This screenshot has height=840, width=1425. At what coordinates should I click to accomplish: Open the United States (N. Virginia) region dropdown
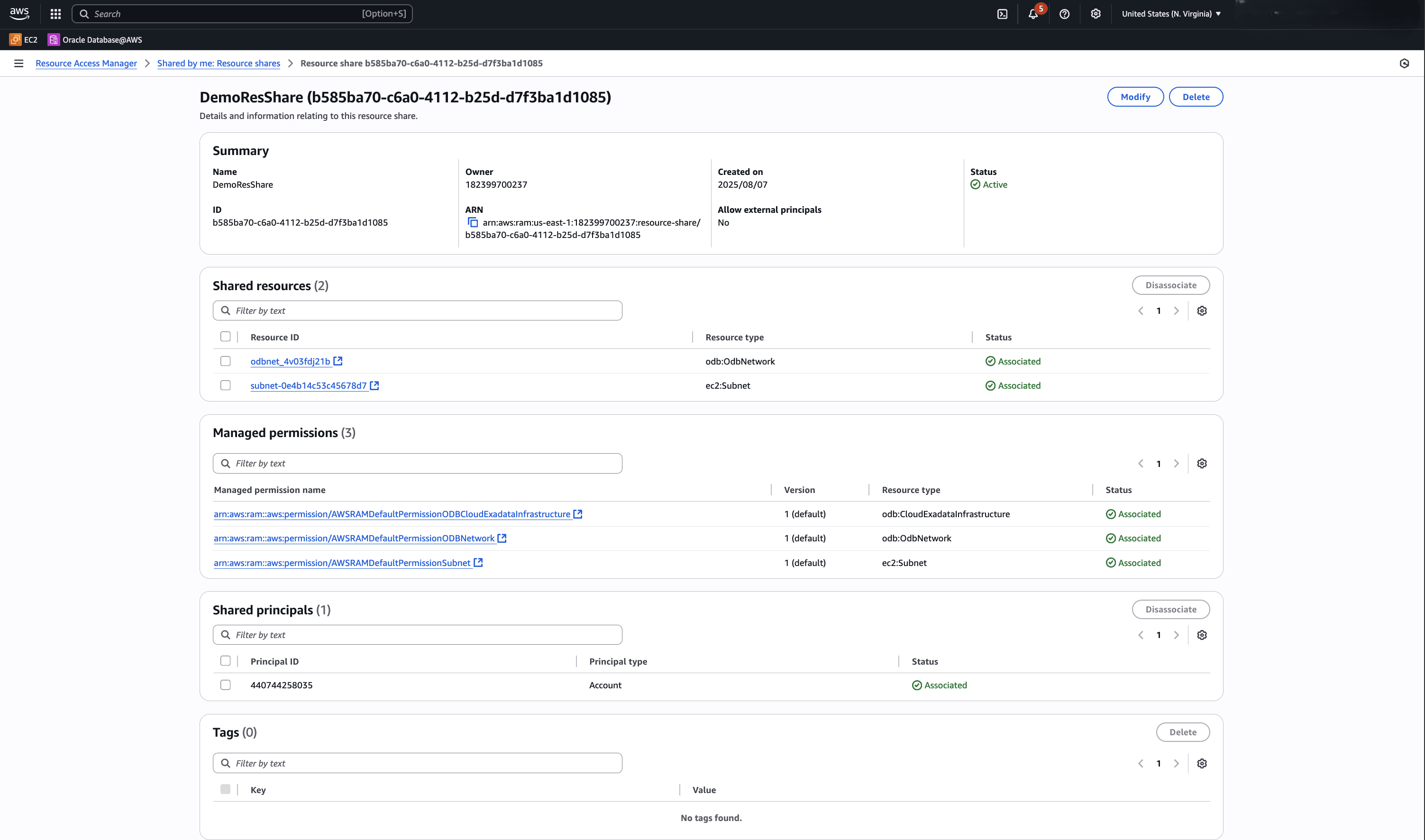(x=1171, y=14)
